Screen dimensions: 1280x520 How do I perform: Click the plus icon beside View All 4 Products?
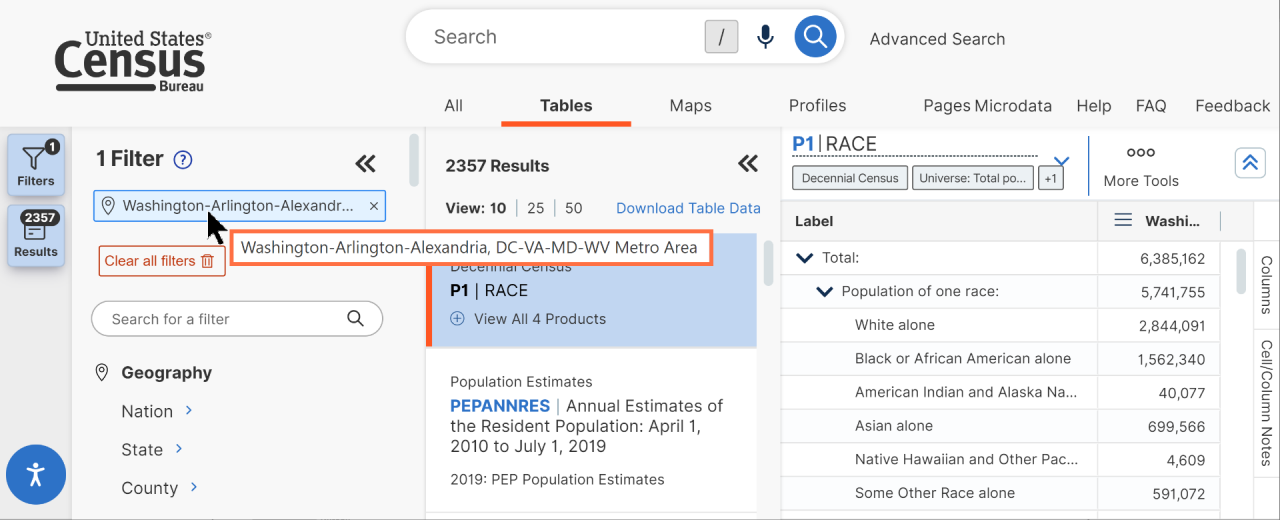tap(458, 319)
